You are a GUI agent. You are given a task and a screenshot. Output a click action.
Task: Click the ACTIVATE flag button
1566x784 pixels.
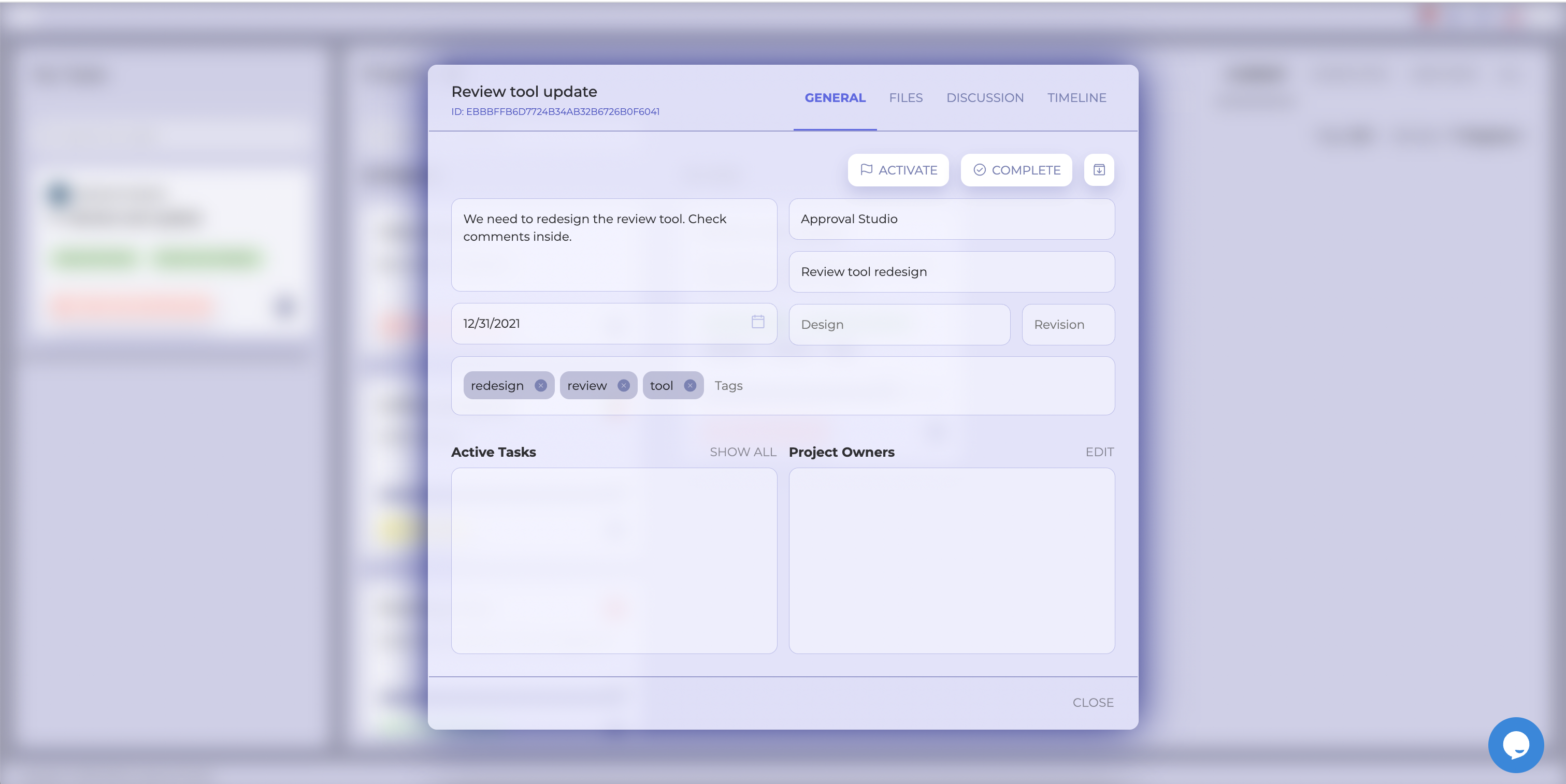click(x=898, y=170)
